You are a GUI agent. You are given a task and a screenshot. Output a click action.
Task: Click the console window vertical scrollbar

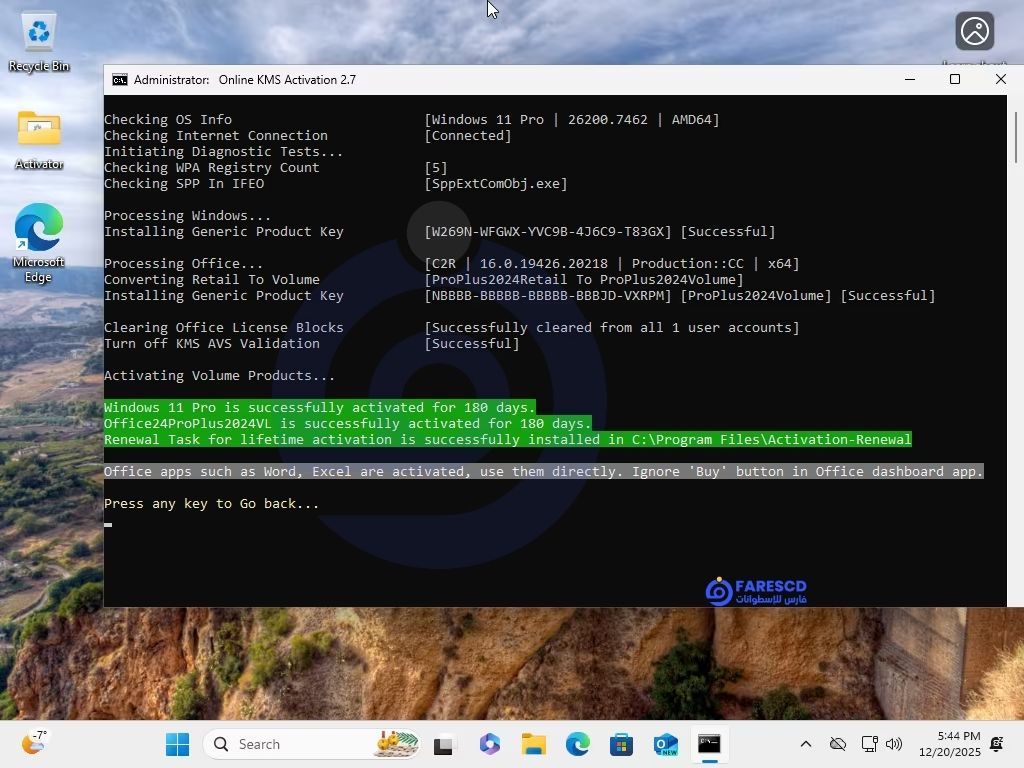point(1015,138)
